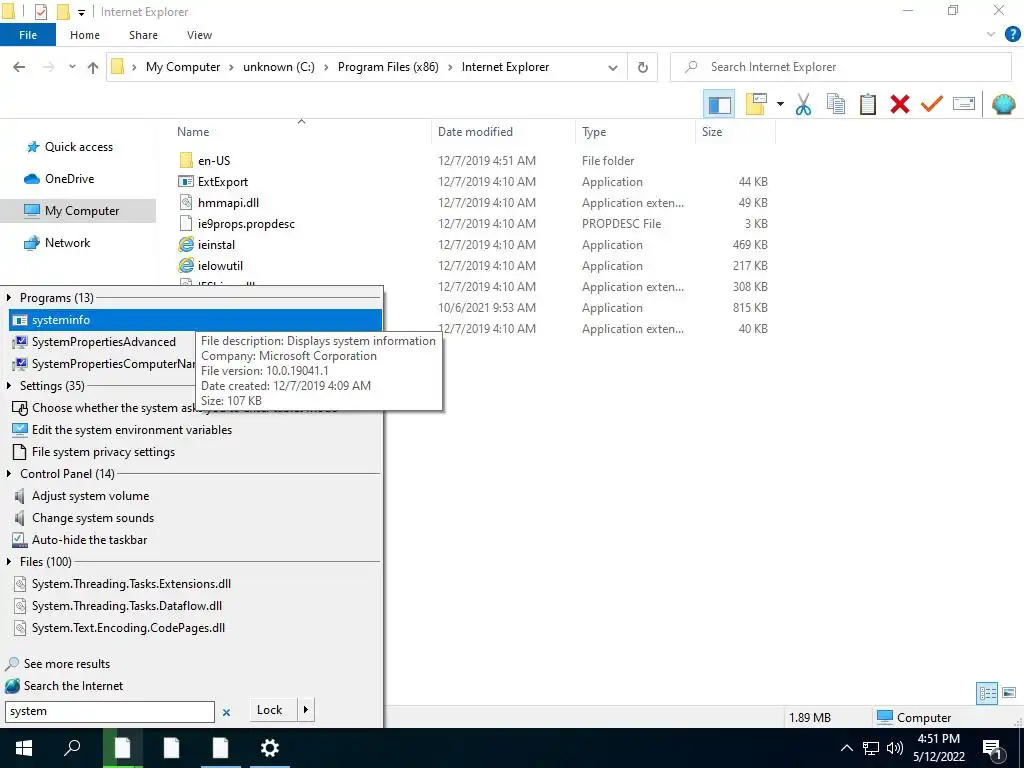
Task: Open properties with orange checkmark icon
Action: click(x=932, y=104)
